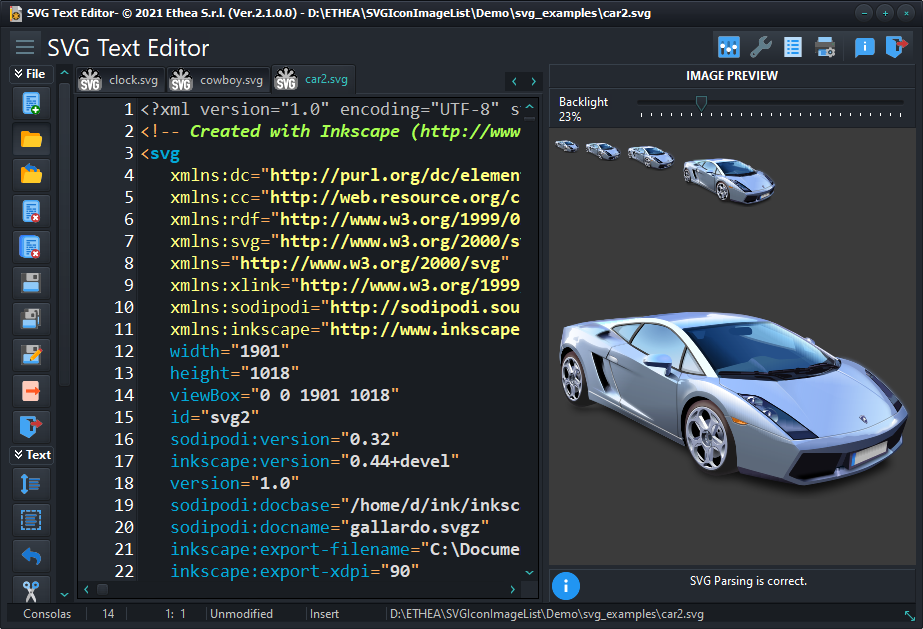Click the info speech-bubble toolbar icon
Screen dimensions: 923x629
[x=864, y=47]
